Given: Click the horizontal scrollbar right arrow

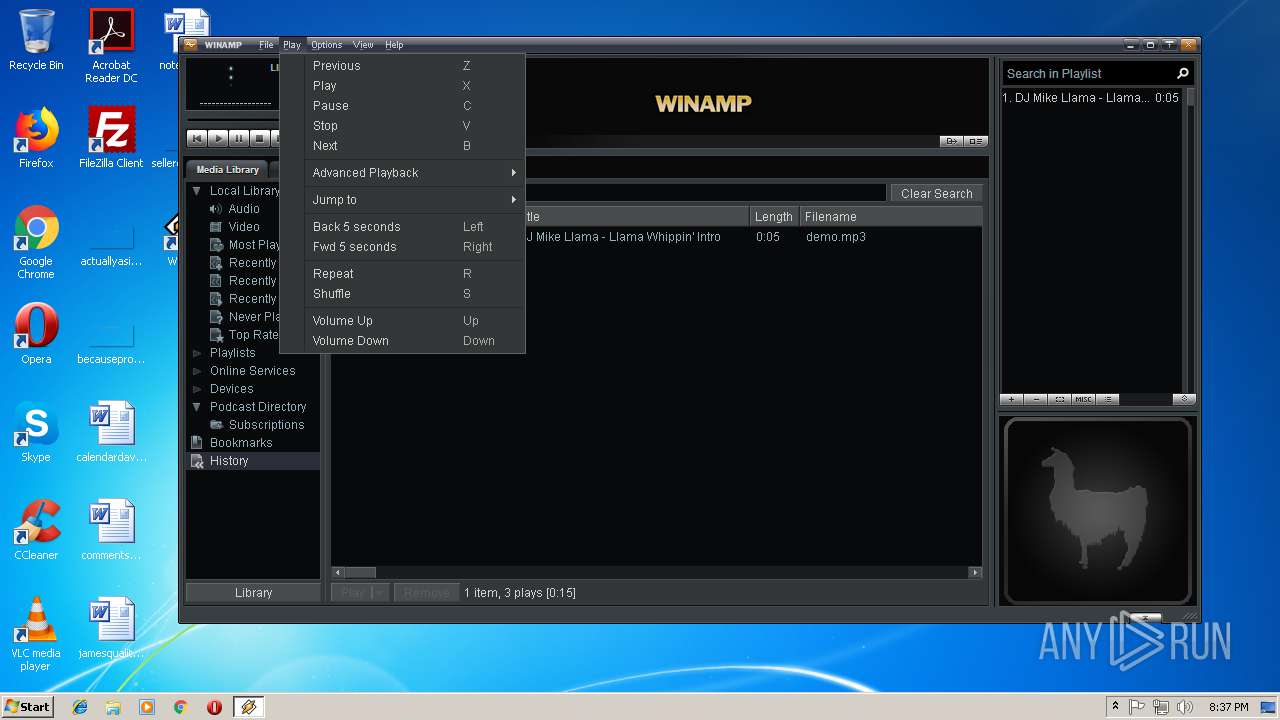Looking at the screenshot, I should tap(975, 573).
